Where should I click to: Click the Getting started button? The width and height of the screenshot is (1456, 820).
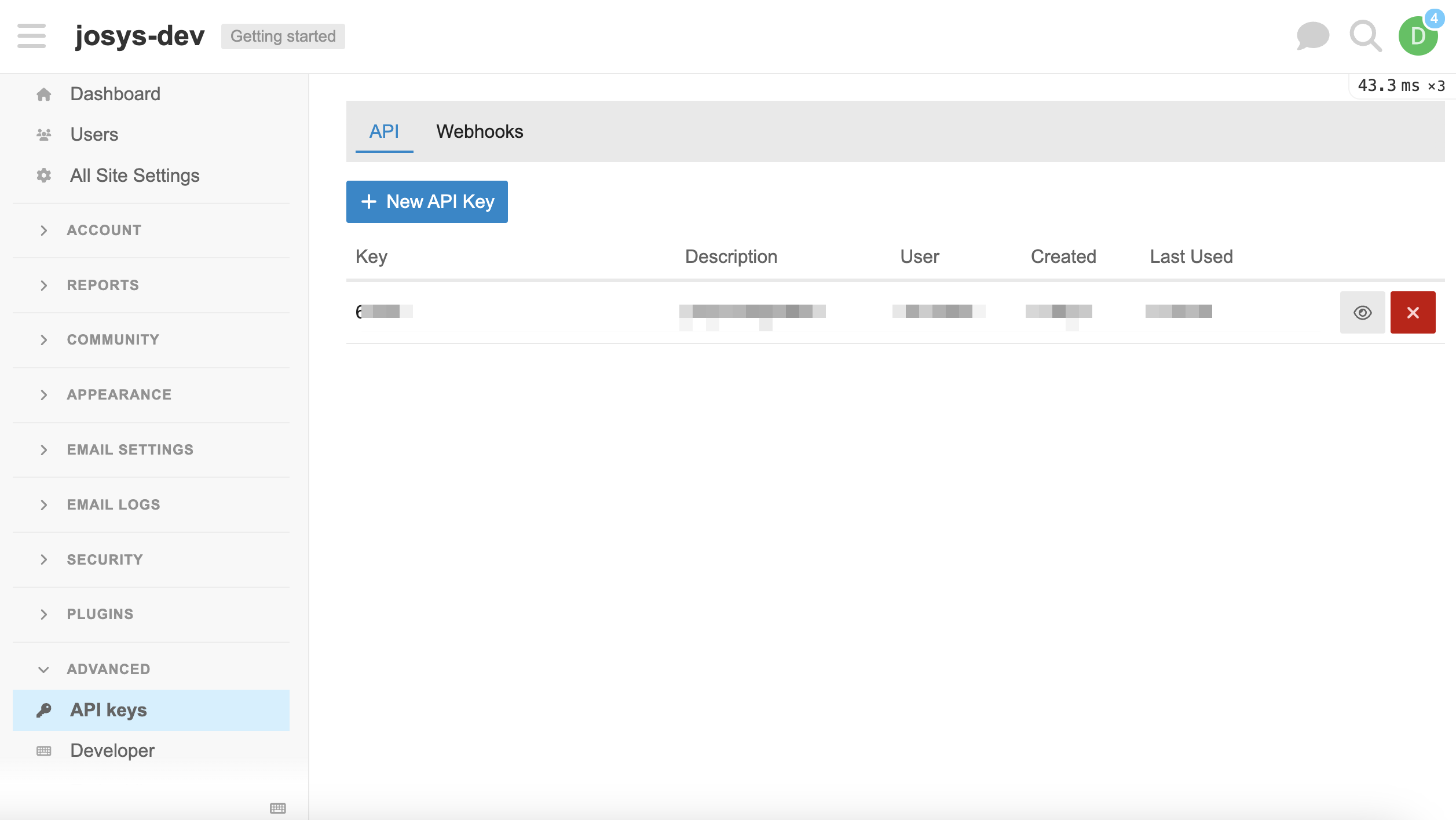click(283, 36)
